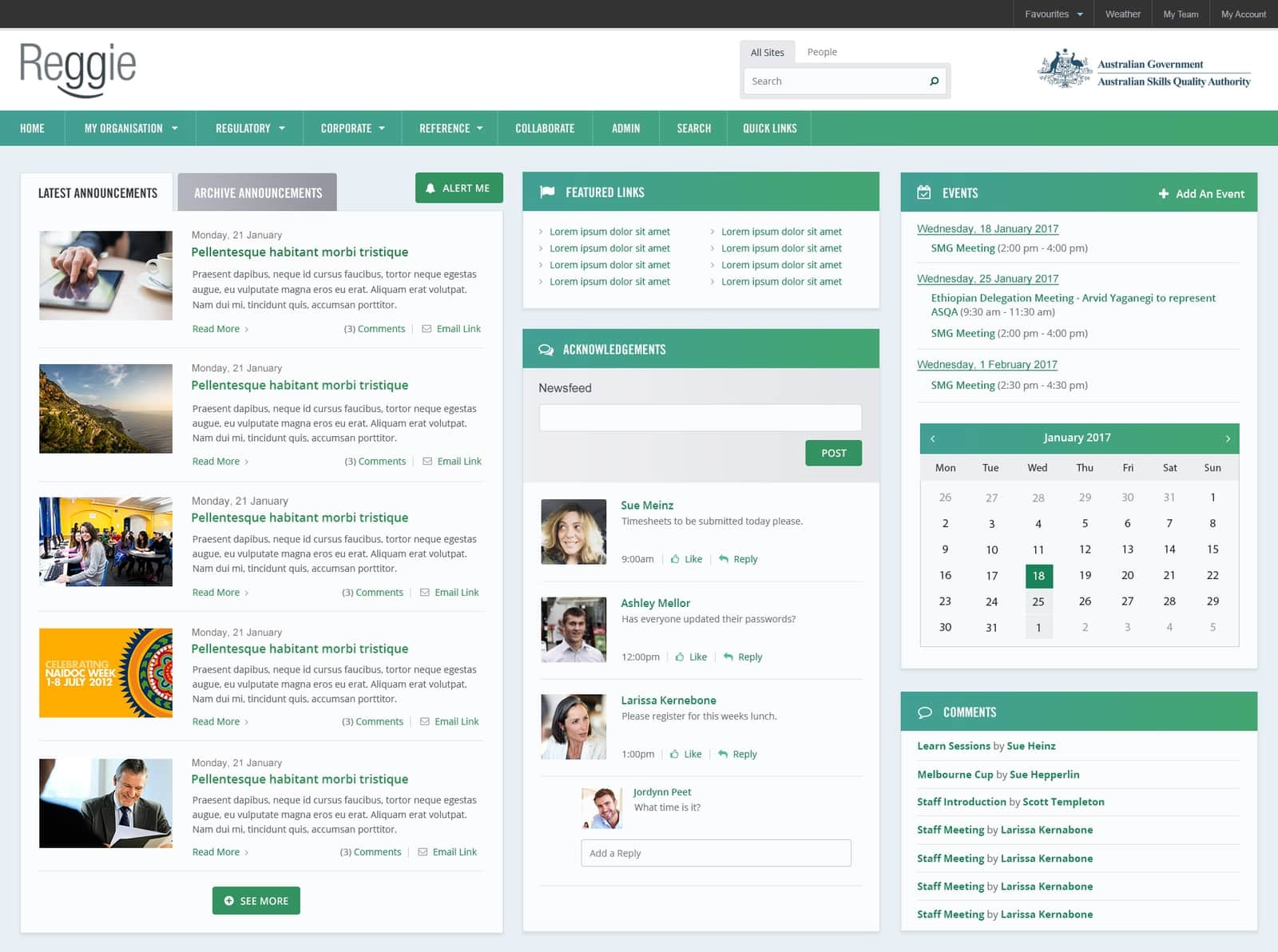
Task: Click the calendar icon in Events header
Action: coord(926,192)
